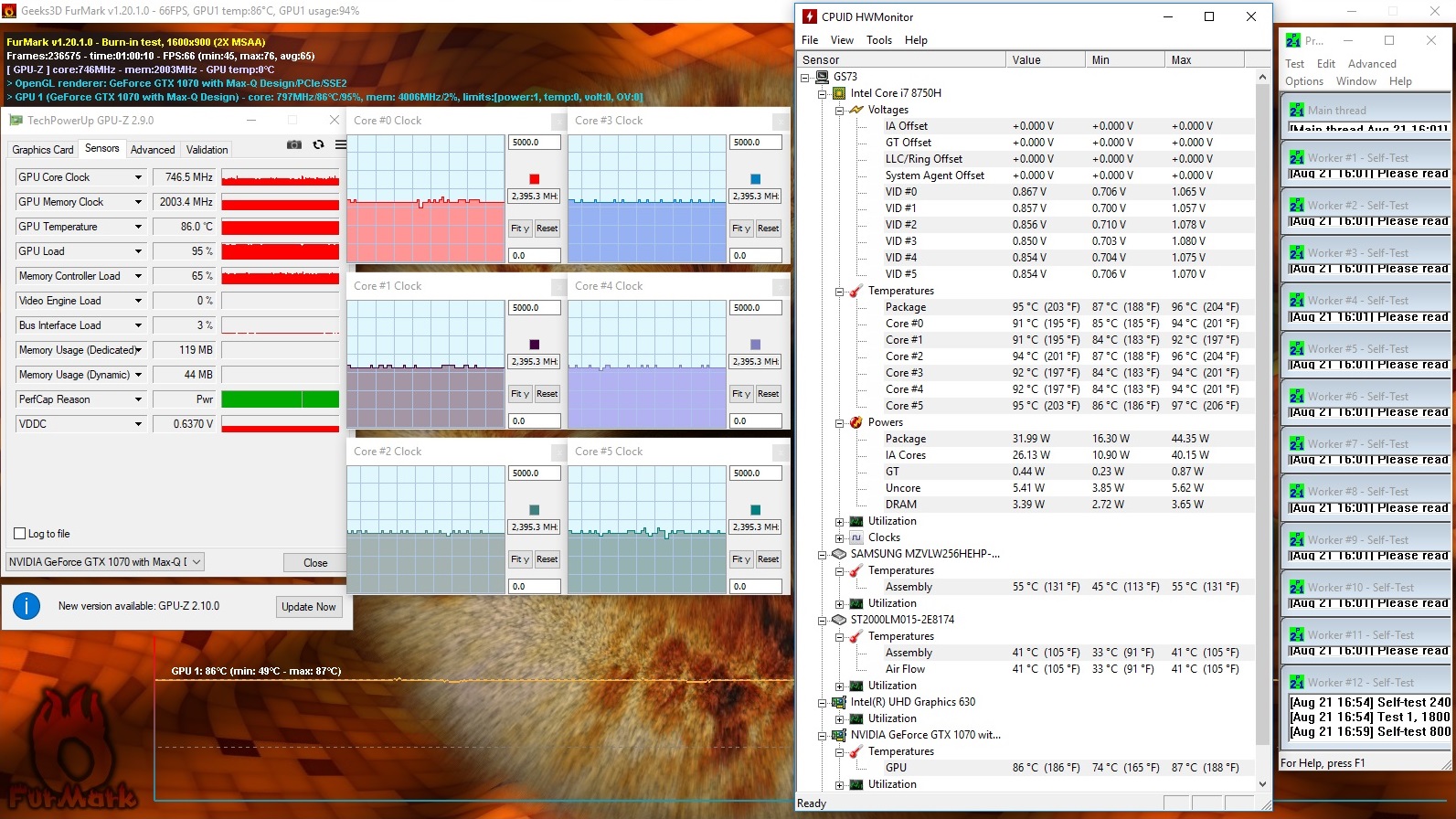This screenshot has width=1456, height=819.
Task: Expand the Clocks tree node
Action: click(839, 537)
